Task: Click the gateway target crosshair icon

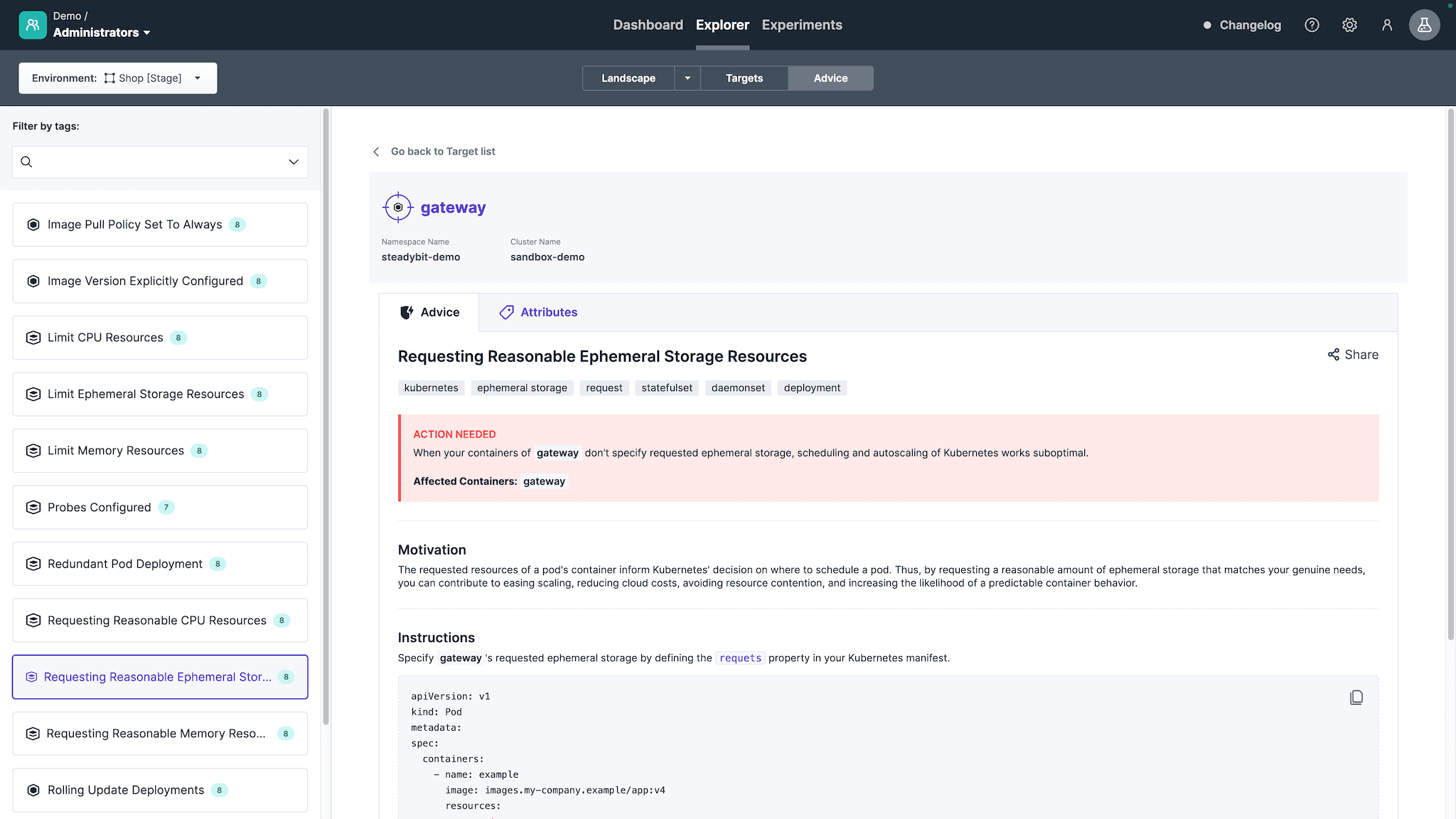Action: click(398, 208)
